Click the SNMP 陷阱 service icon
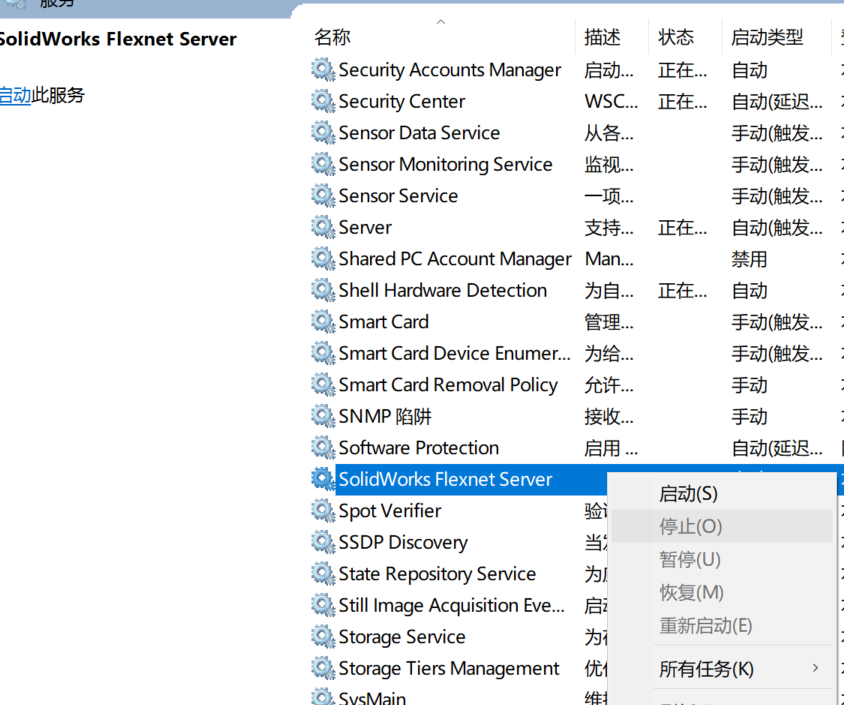This screenshot has width=844, height=705. click(x=323, y=416)
